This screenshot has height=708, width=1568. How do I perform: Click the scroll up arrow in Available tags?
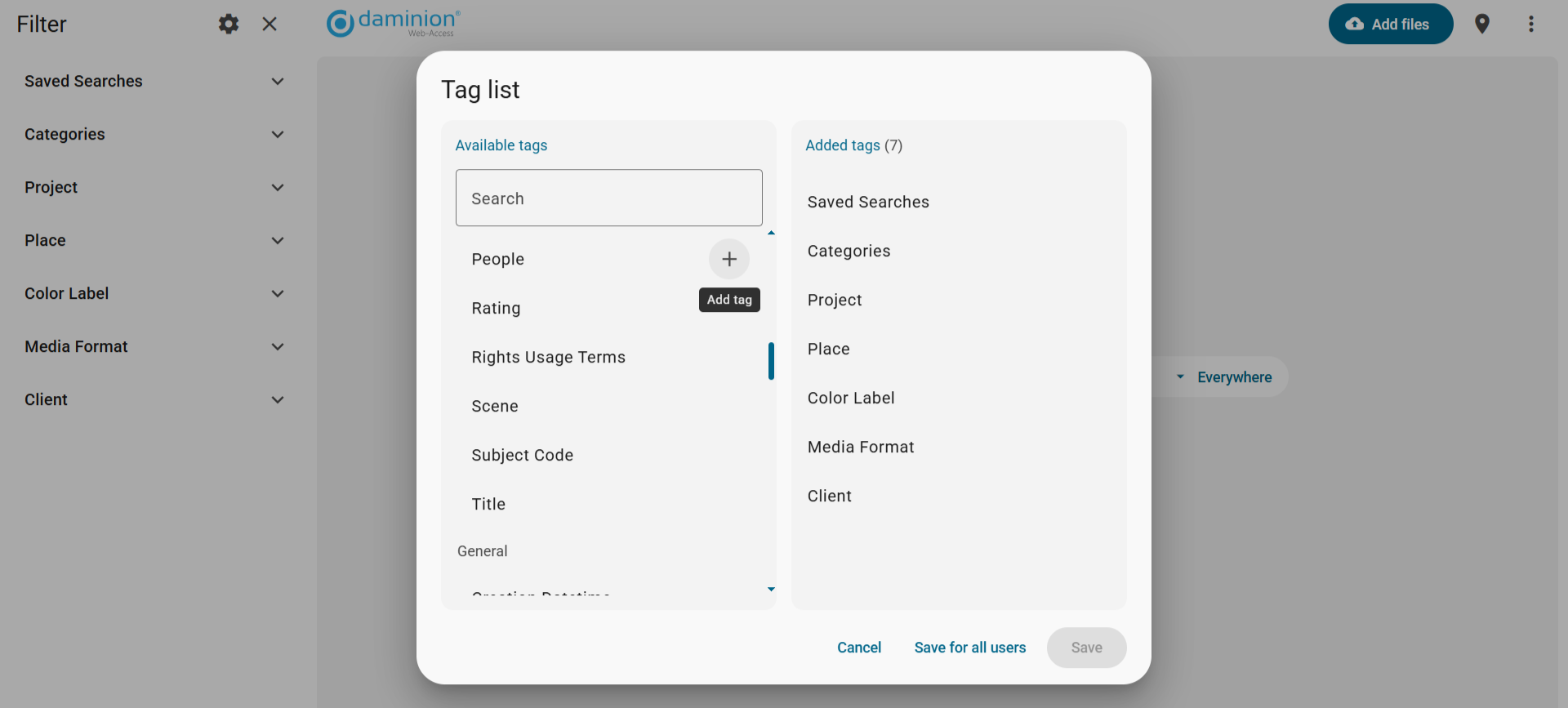[x=771, y=234]
